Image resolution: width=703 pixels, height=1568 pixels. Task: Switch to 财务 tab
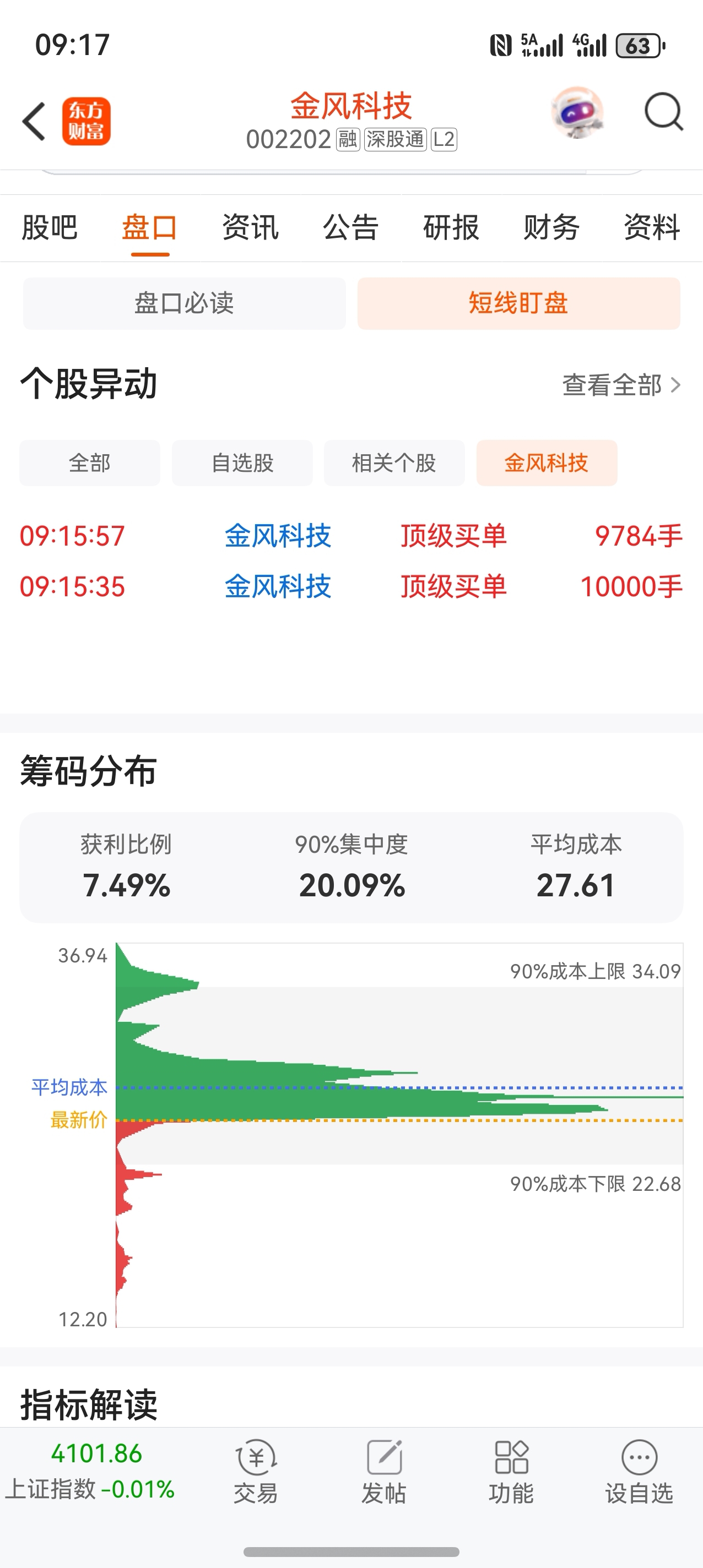click(x=551, y=227)
